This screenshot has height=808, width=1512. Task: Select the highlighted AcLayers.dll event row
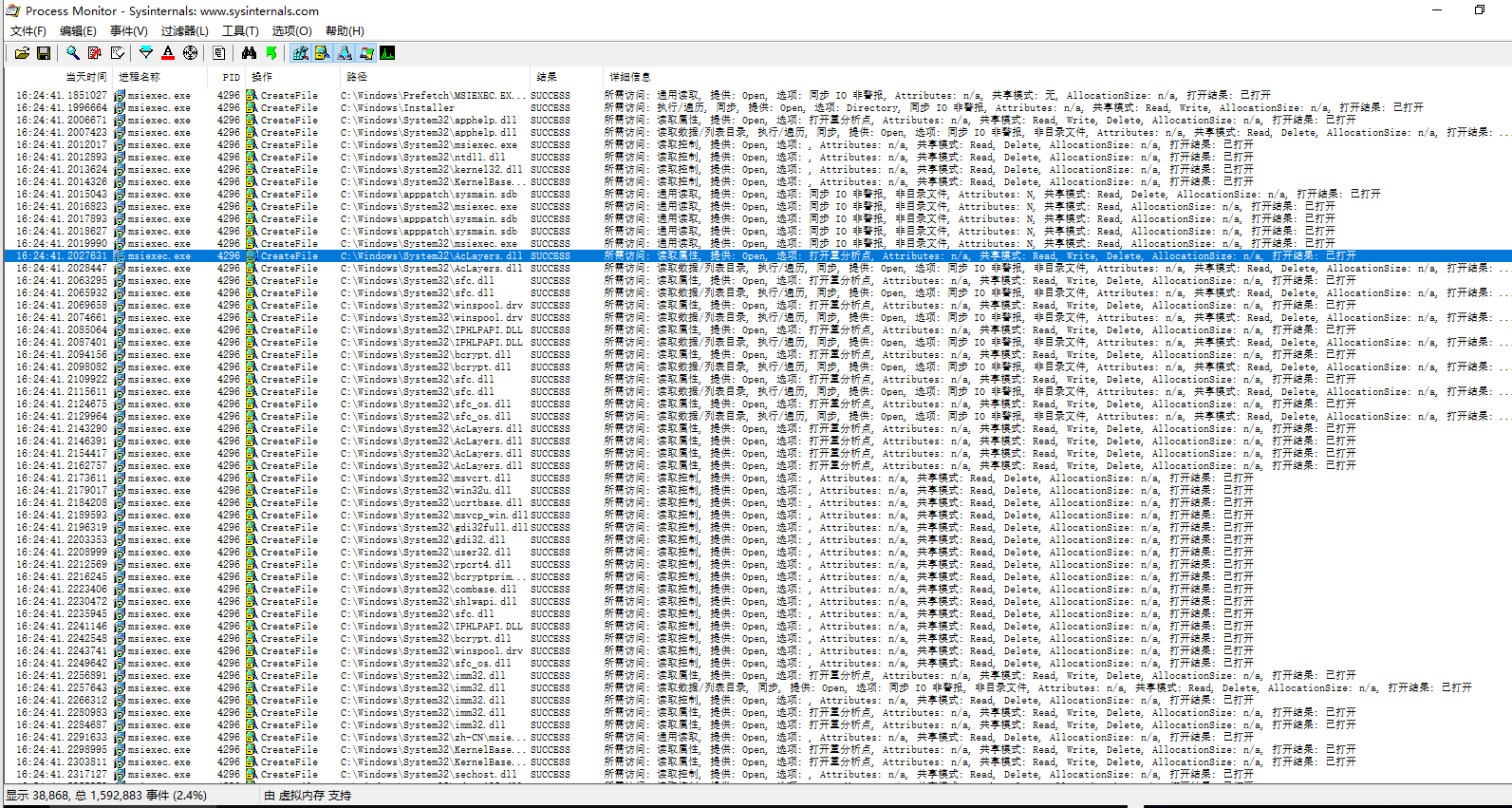(x=757, y=255)
